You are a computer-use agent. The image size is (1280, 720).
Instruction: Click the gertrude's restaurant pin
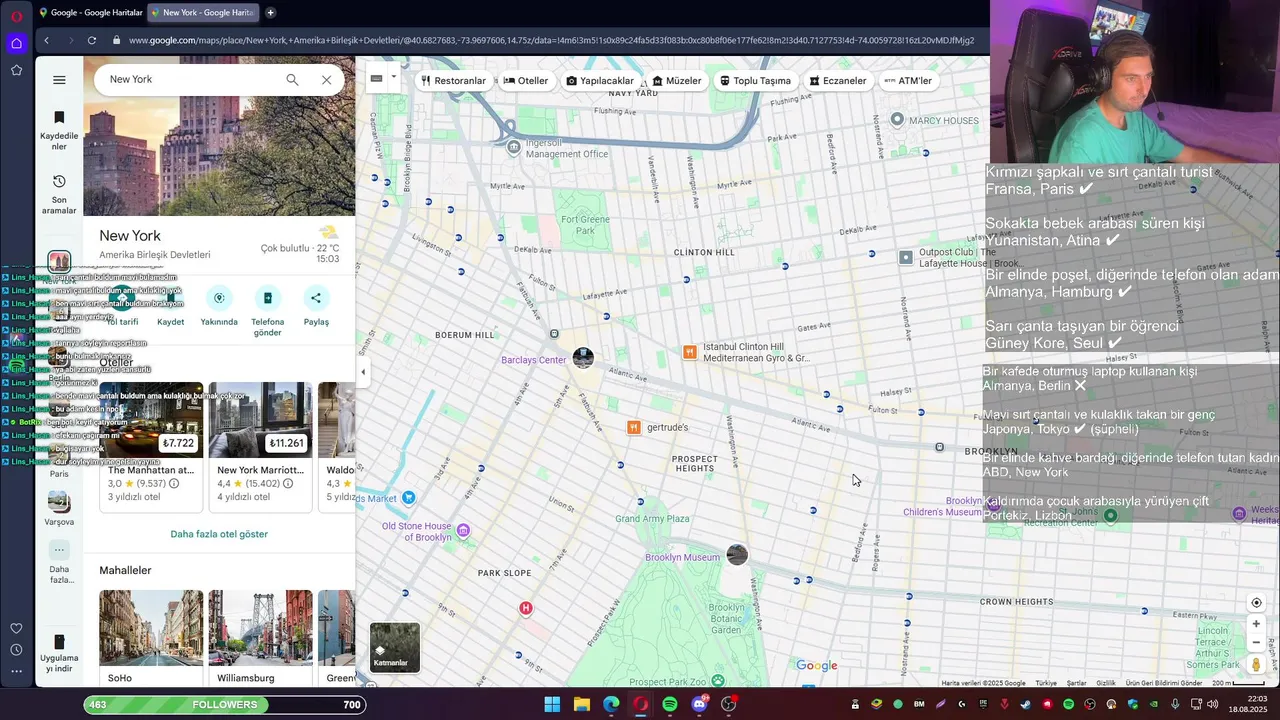tap(633, 427)
